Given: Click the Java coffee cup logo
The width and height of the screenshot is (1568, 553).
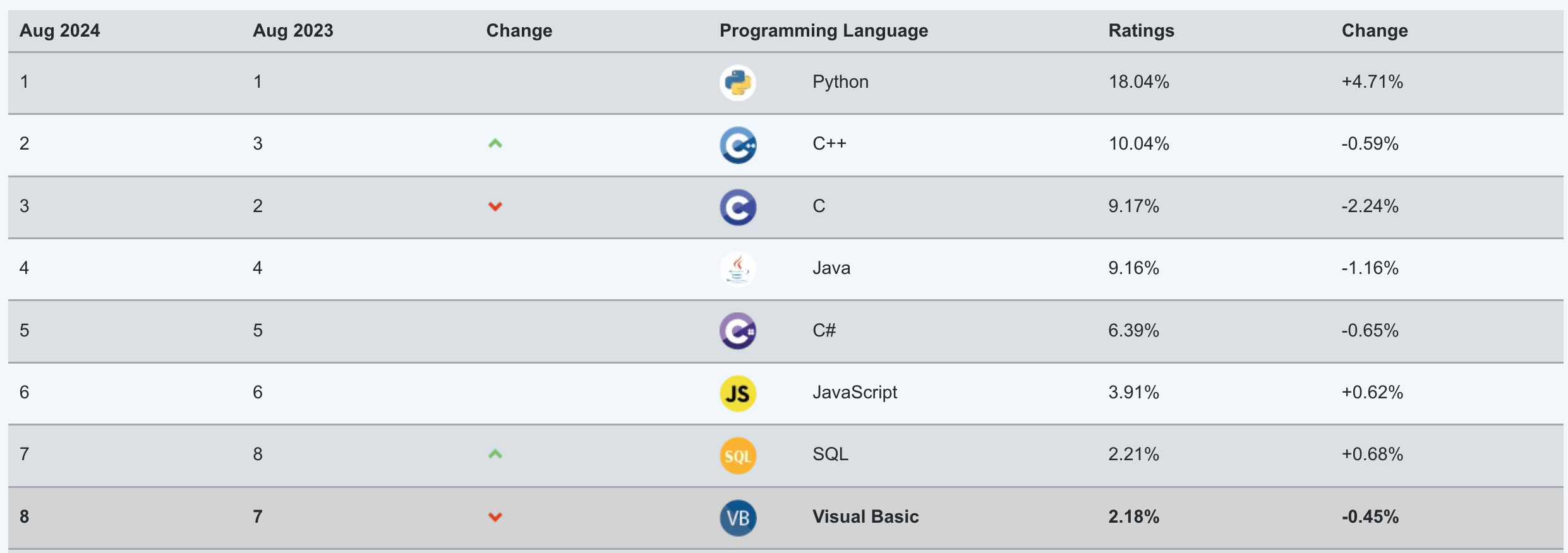Looking at the screenshot, I should 738,269.
